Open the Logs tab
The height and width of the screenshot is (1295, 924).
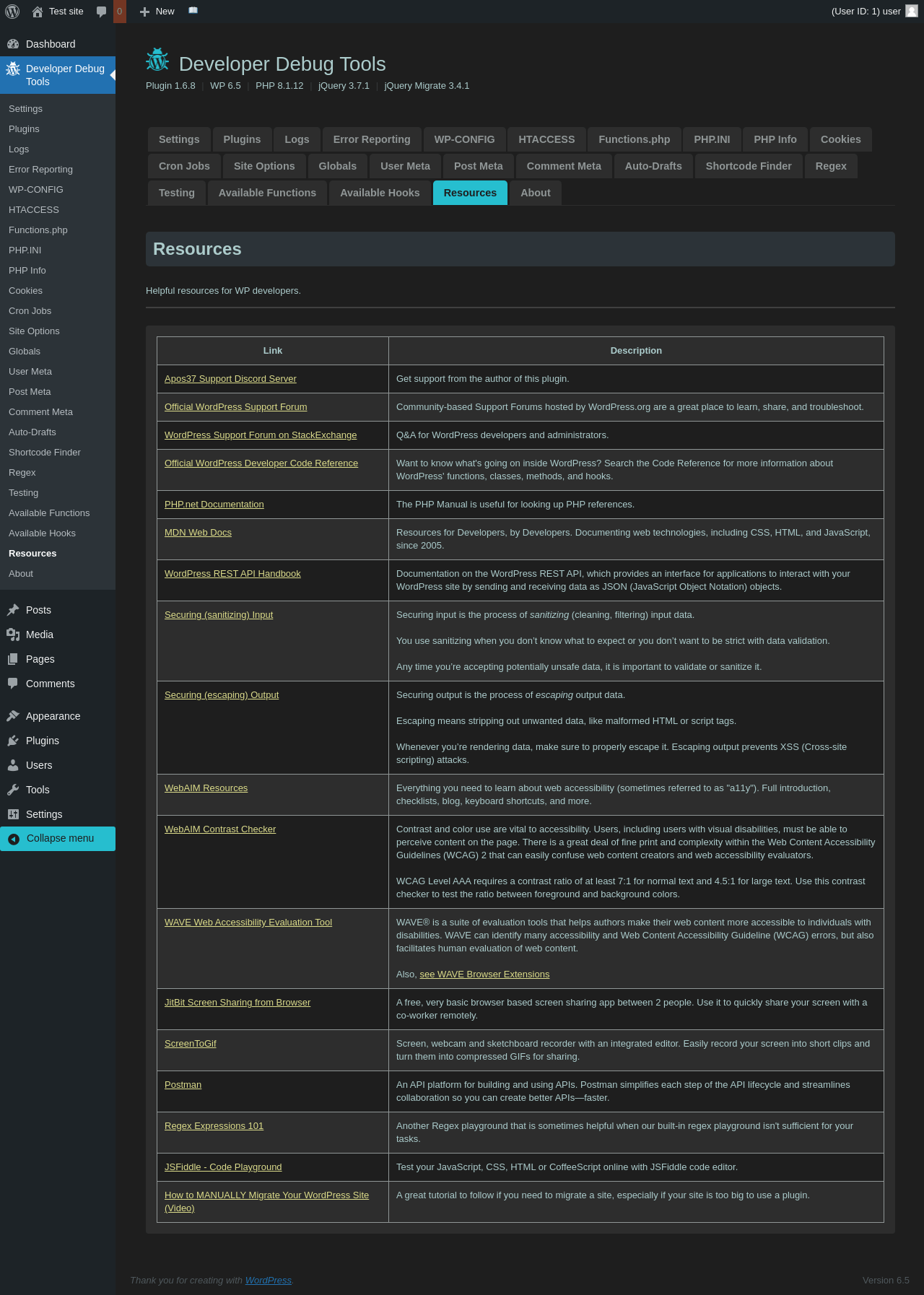(x=297, y=139)
